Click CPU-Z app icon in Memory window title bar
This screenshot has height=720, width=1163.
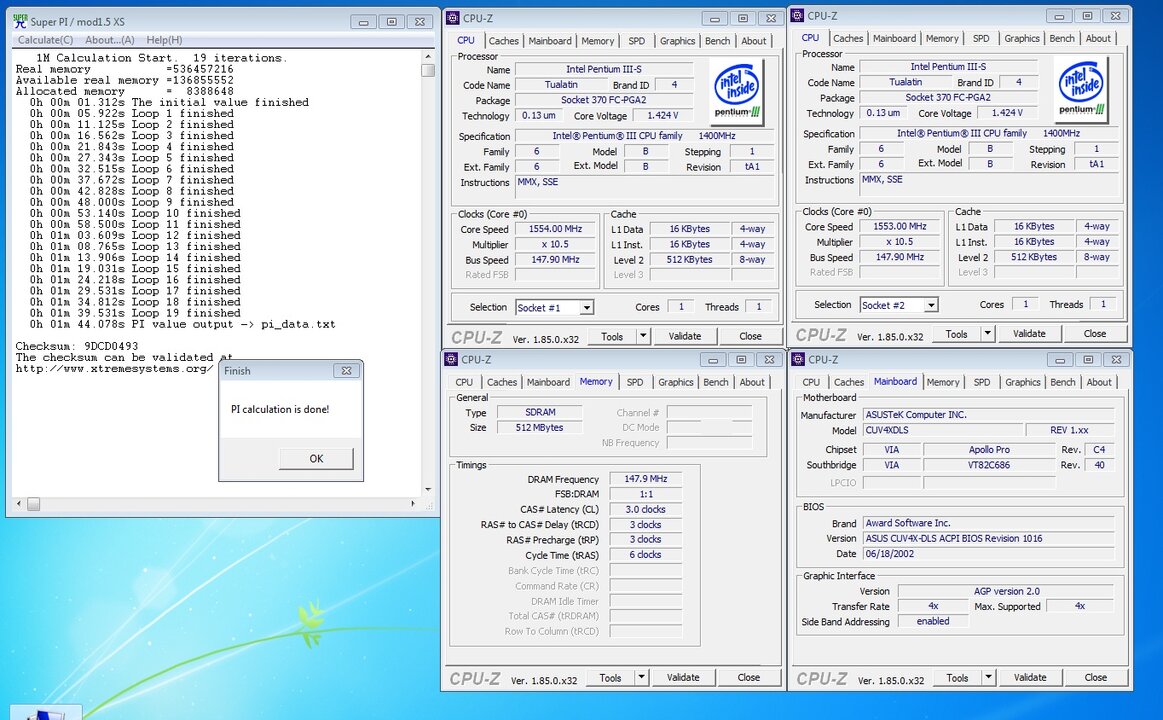(451, 360)
